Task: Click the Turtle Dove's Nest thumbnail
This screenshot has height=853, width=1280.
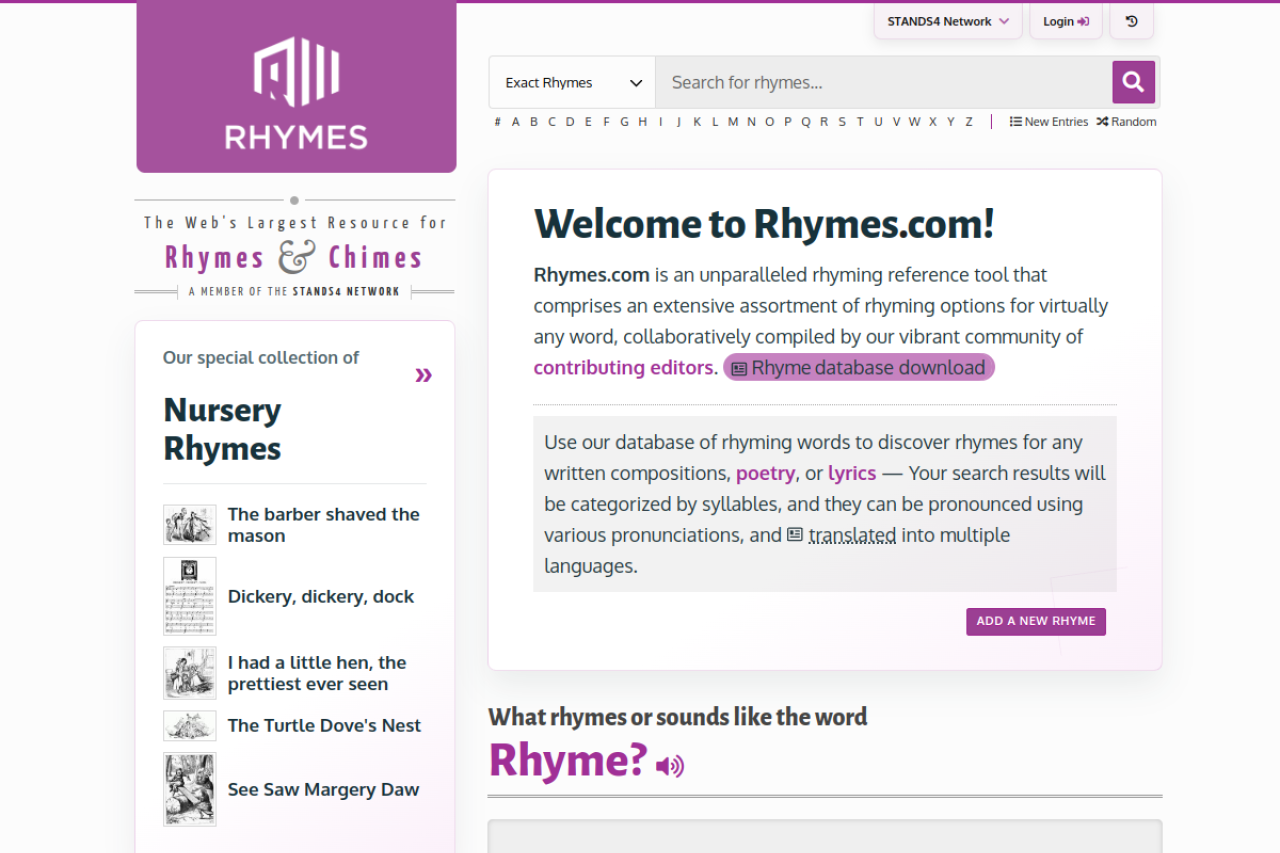Action: [190, 726]
